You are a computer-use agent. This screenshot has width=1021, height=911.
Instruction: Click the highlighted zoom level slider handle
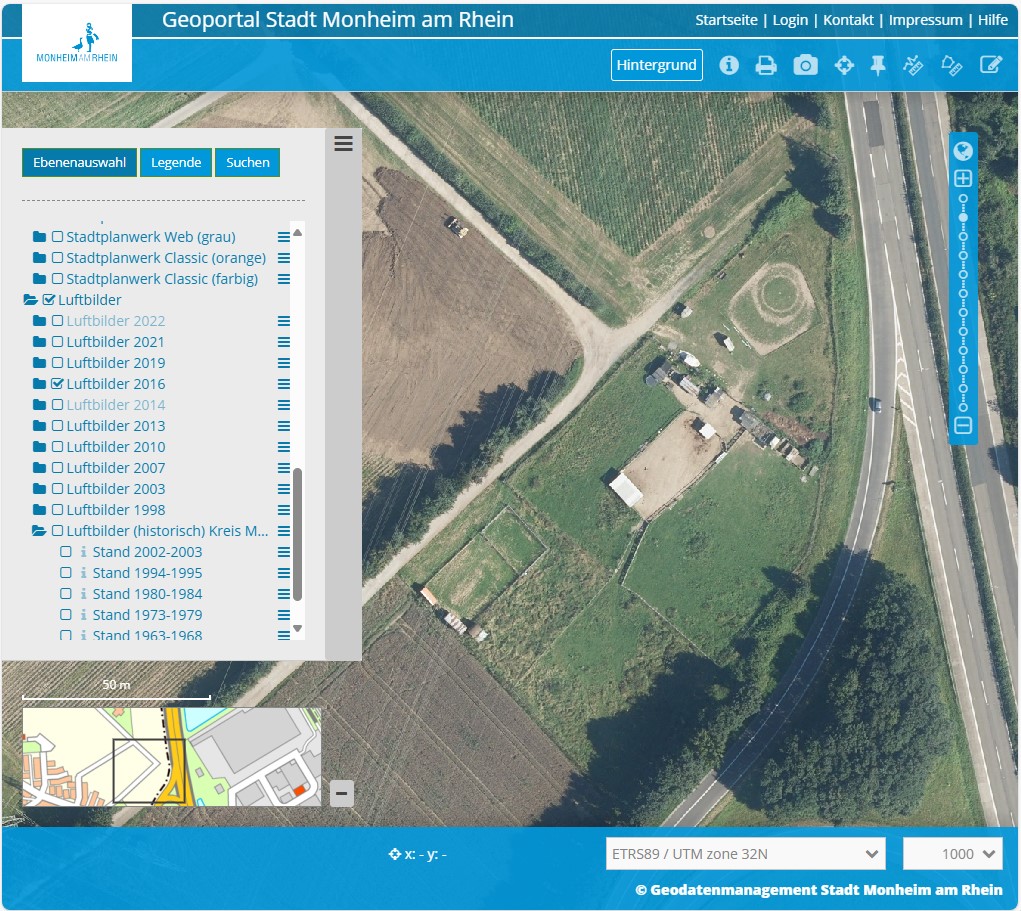coord(963,217)
